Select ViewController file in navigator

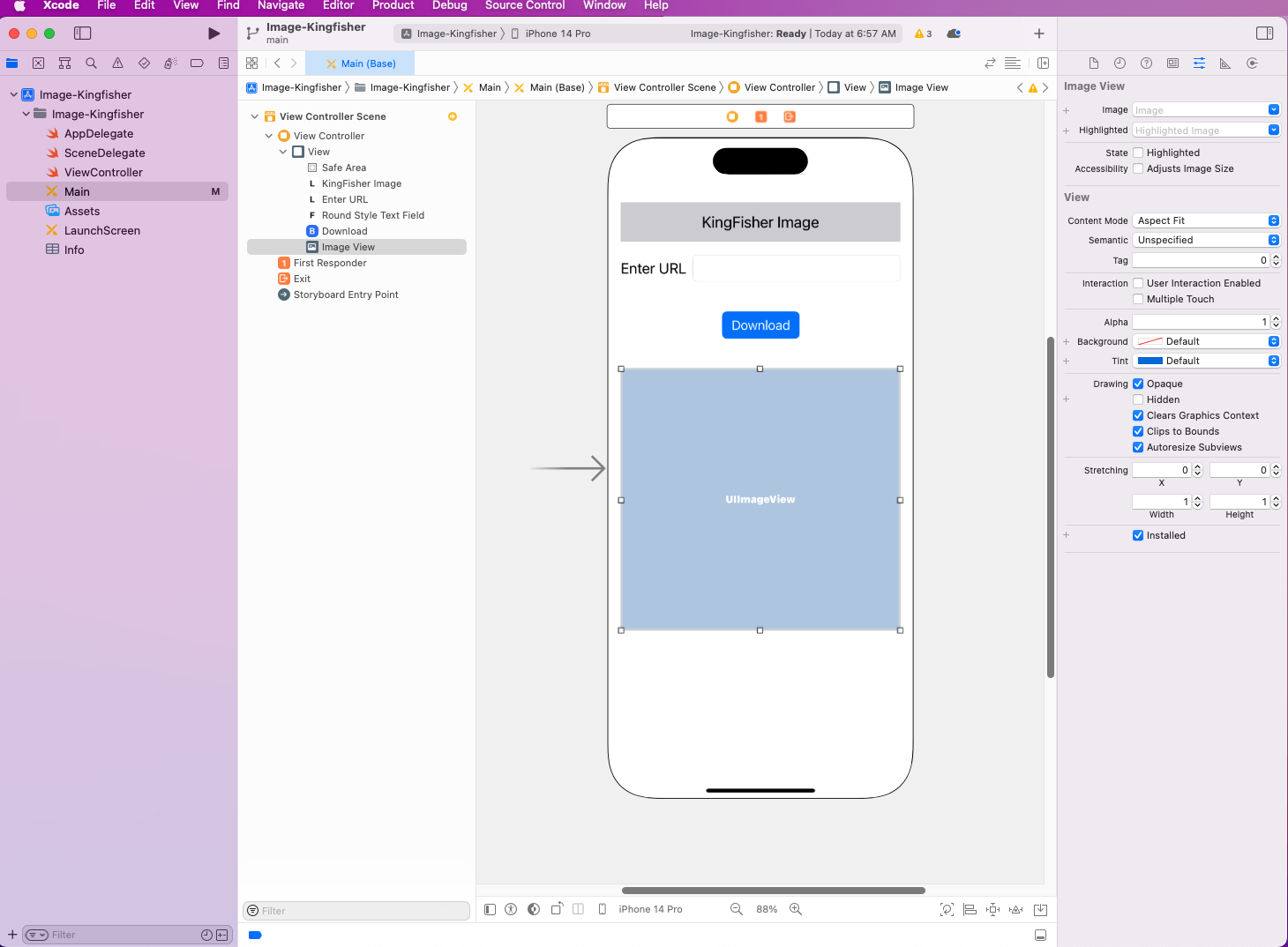pos(103,172)
